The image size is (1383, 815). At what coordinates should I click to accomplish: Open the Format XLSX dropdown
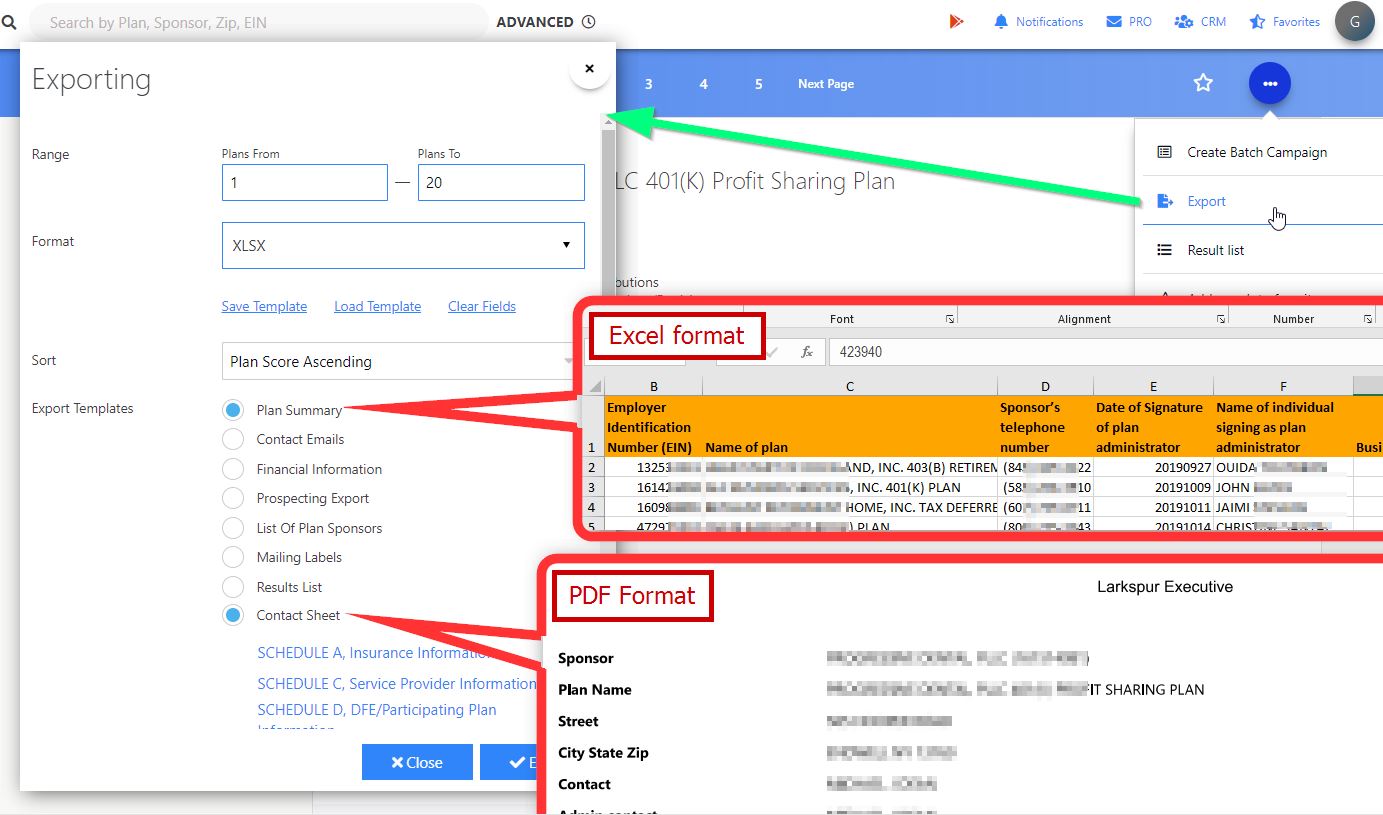pos(402,245)
